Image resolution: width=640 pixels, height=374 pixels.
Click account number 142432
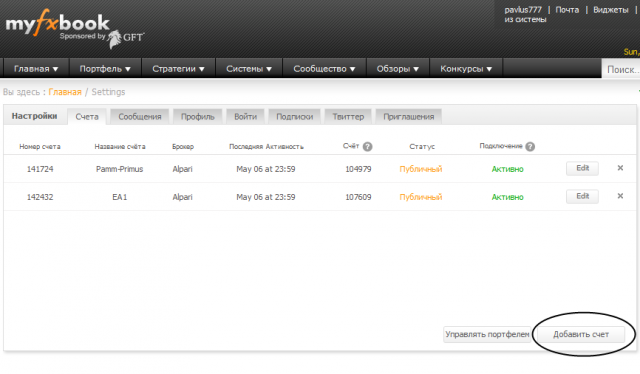(40, 197)
